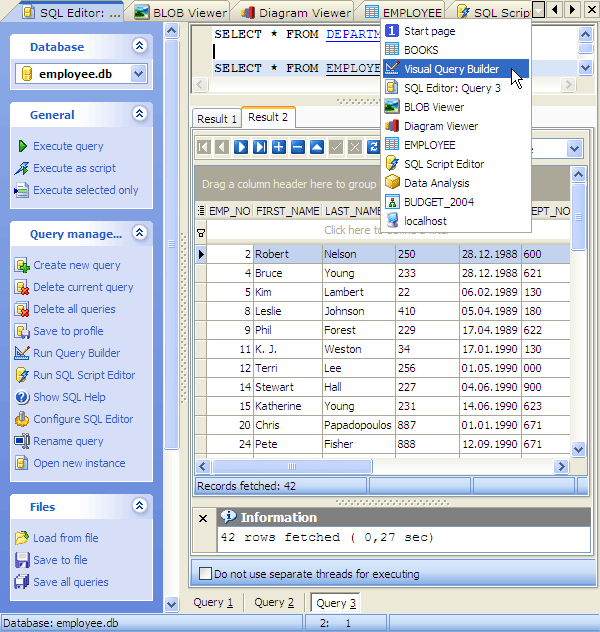Delete record with minus button
The width and height of the screenshot is (600, 632).
pos(298,147)
